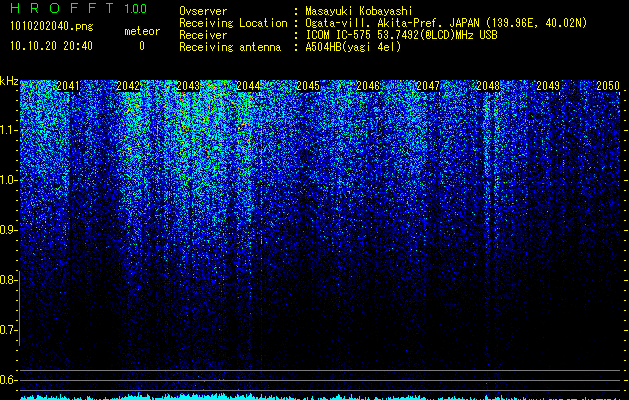Click the 2041 time marker
This screenshot has height=400, width=629.
click(x=68, y=86)
